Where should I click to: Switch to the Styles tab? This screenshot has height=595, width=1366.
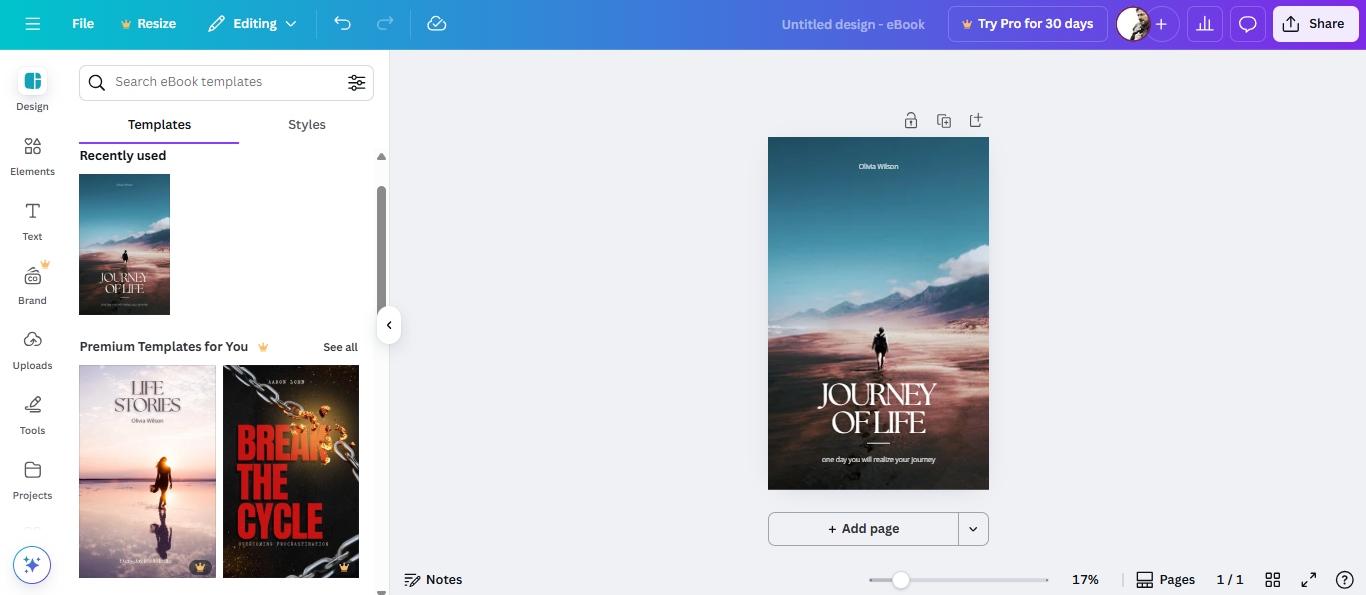(x=306, y=124)
